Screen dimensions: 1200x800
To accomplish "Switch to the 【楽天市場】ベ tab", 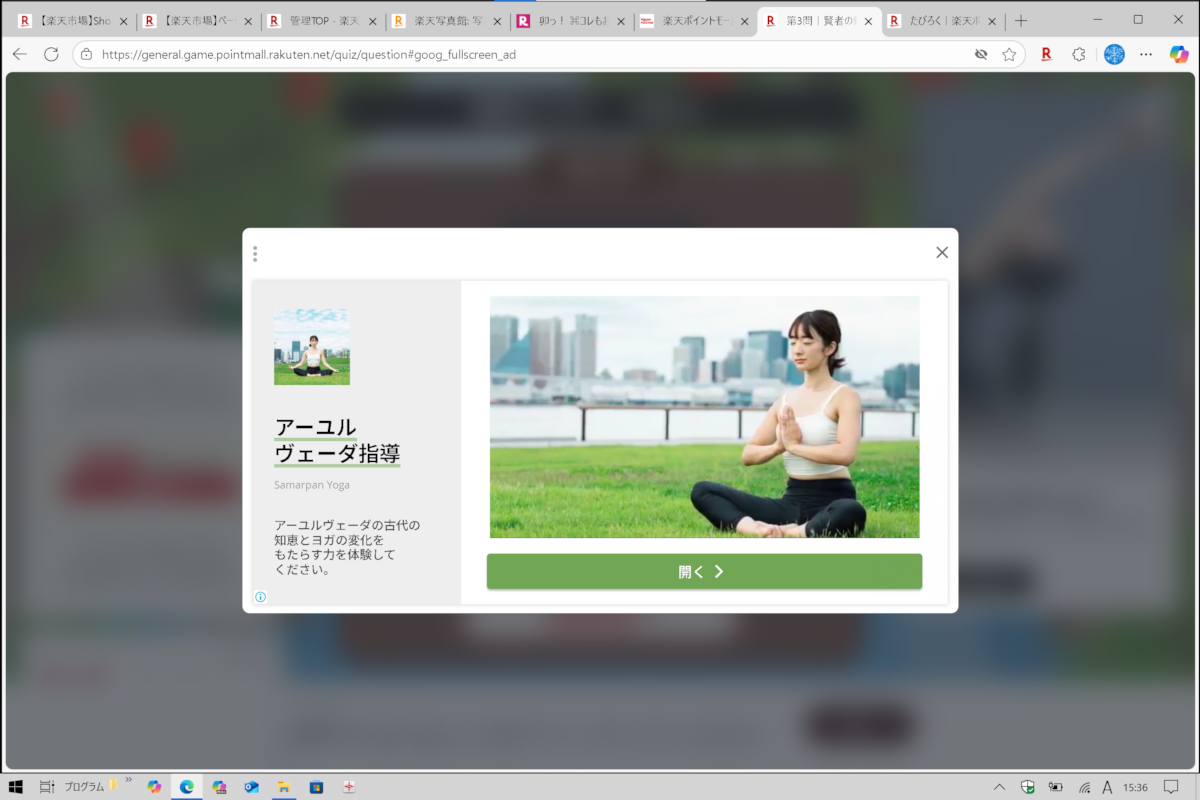I will (198, 21).
